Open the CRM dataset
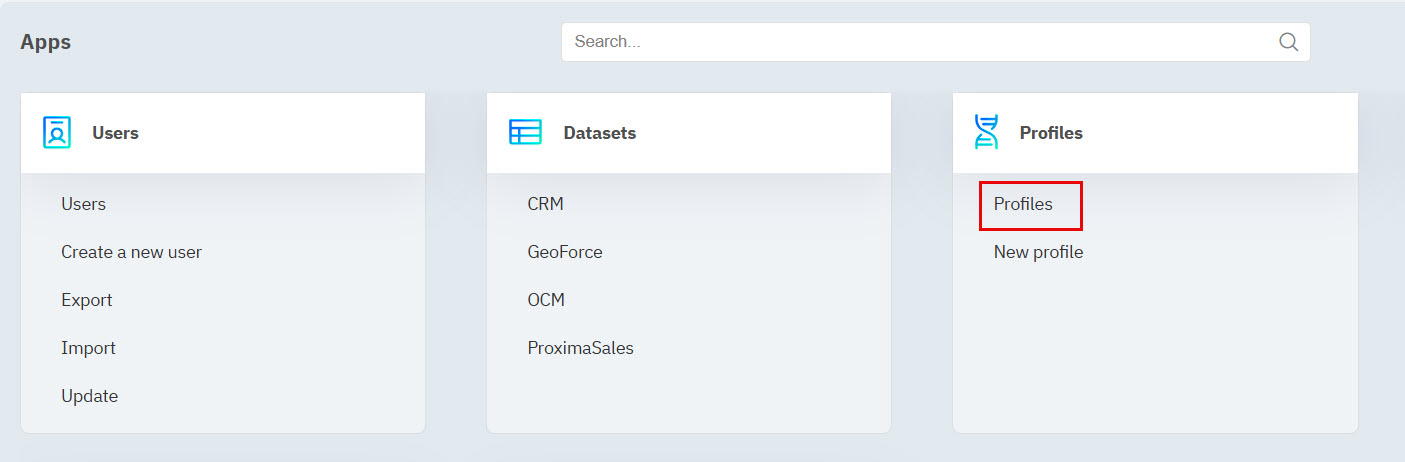 point(545,204)
